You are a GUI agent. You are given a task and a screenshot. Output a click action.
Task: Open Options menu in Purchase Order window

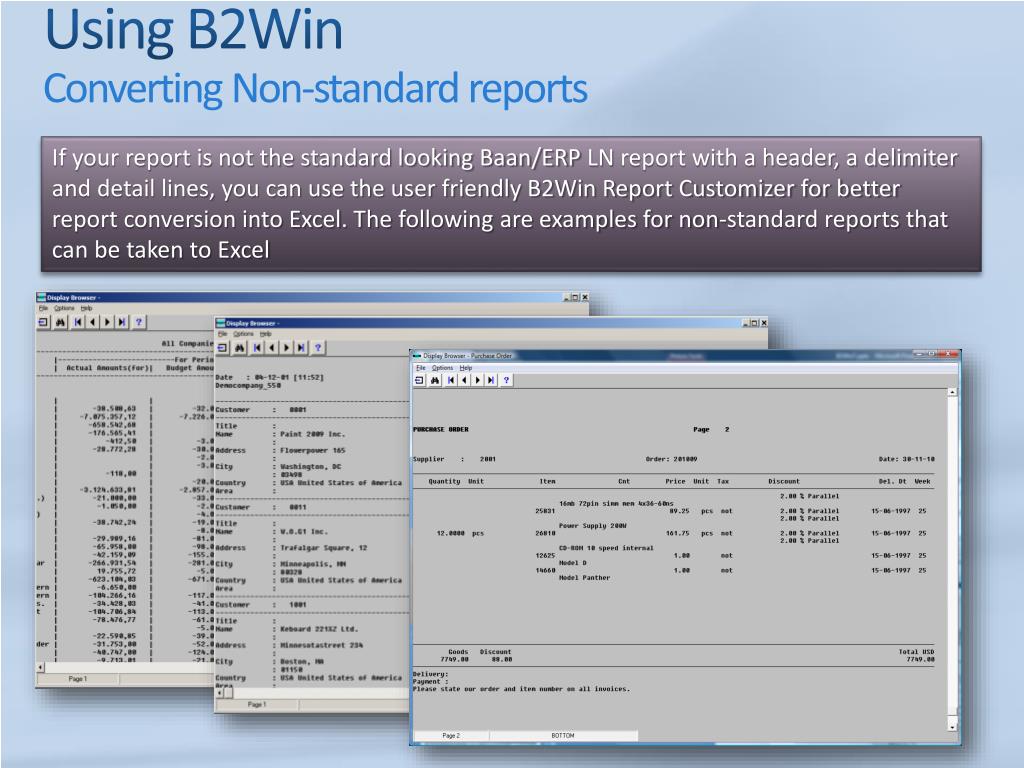click(x=442, y=368)
